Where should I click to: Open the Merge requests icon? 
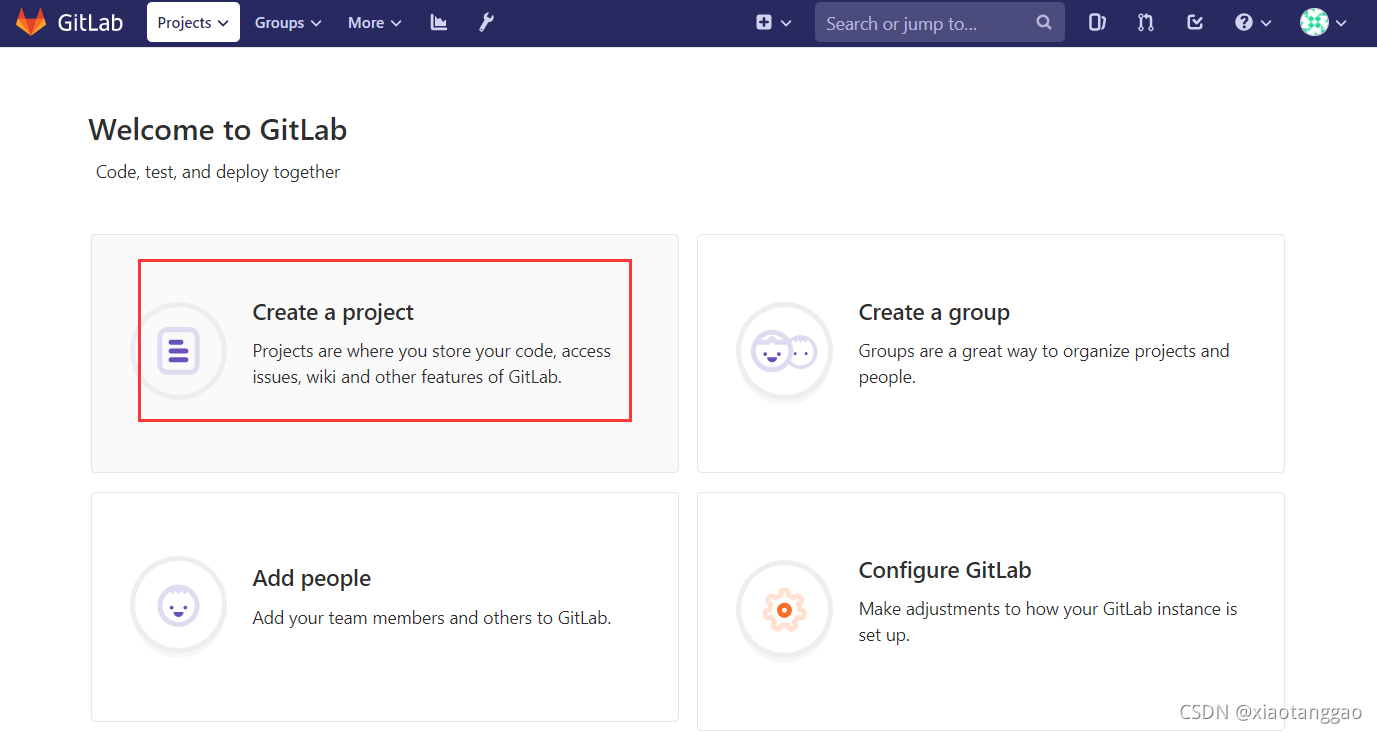click(1146, 22)
